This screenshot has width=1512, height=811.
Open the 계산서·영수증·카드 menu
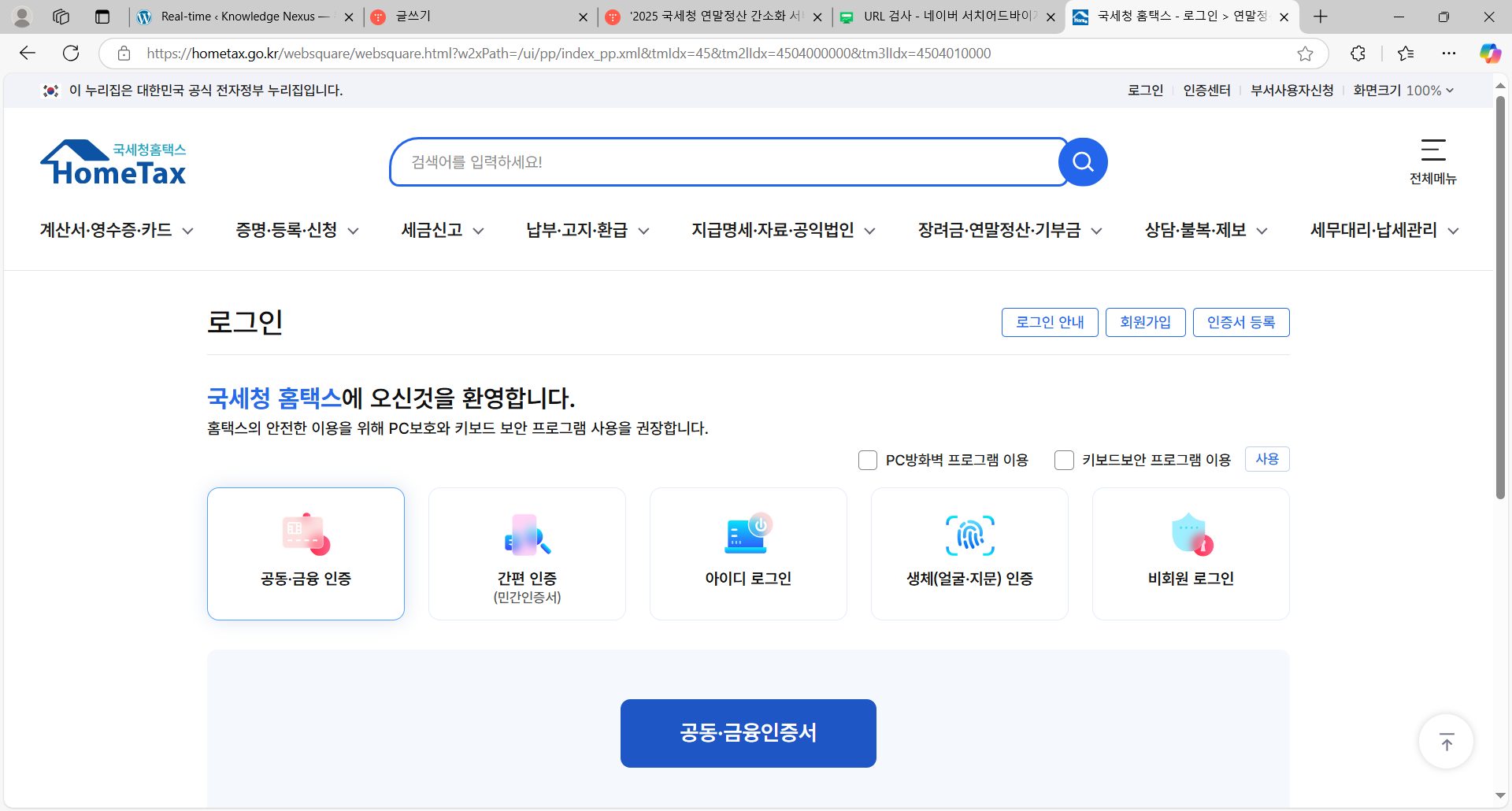[116, 230]
